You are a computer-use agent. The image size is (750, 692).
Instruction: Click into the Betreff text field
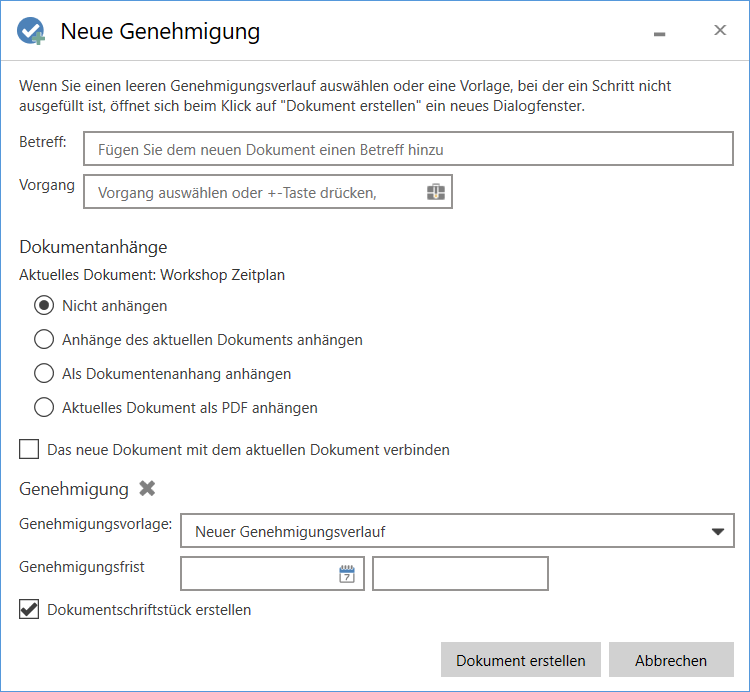(x=408, y=149)
